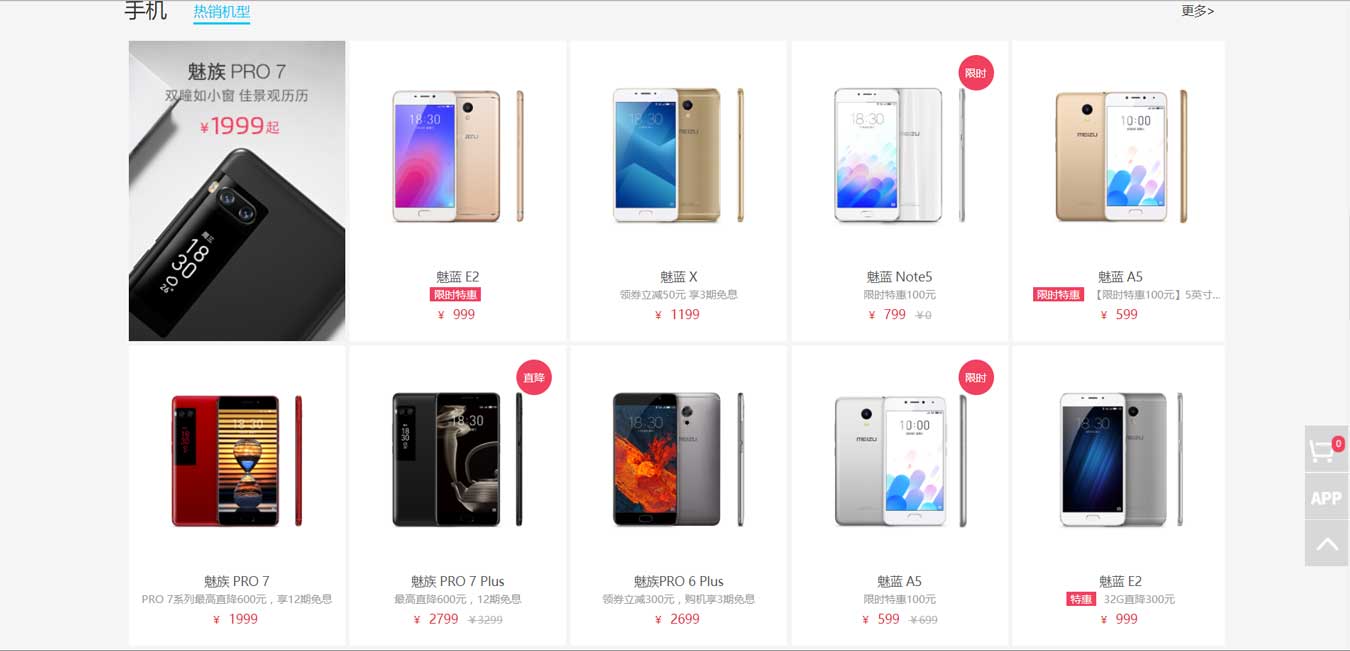
Task: Click the 魅蓝 Note5 product title
Action: (900, 277)
